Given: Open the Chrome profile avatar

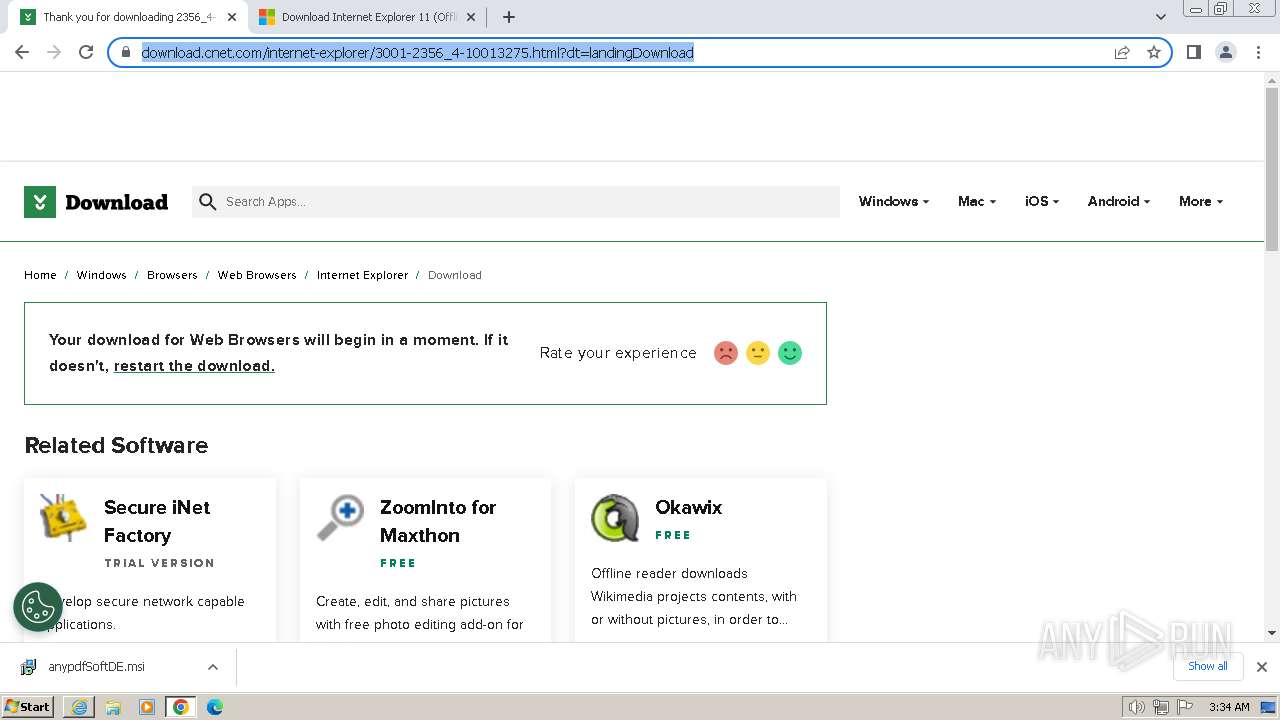Looking at the screenshot, I should pos(1225,52).
